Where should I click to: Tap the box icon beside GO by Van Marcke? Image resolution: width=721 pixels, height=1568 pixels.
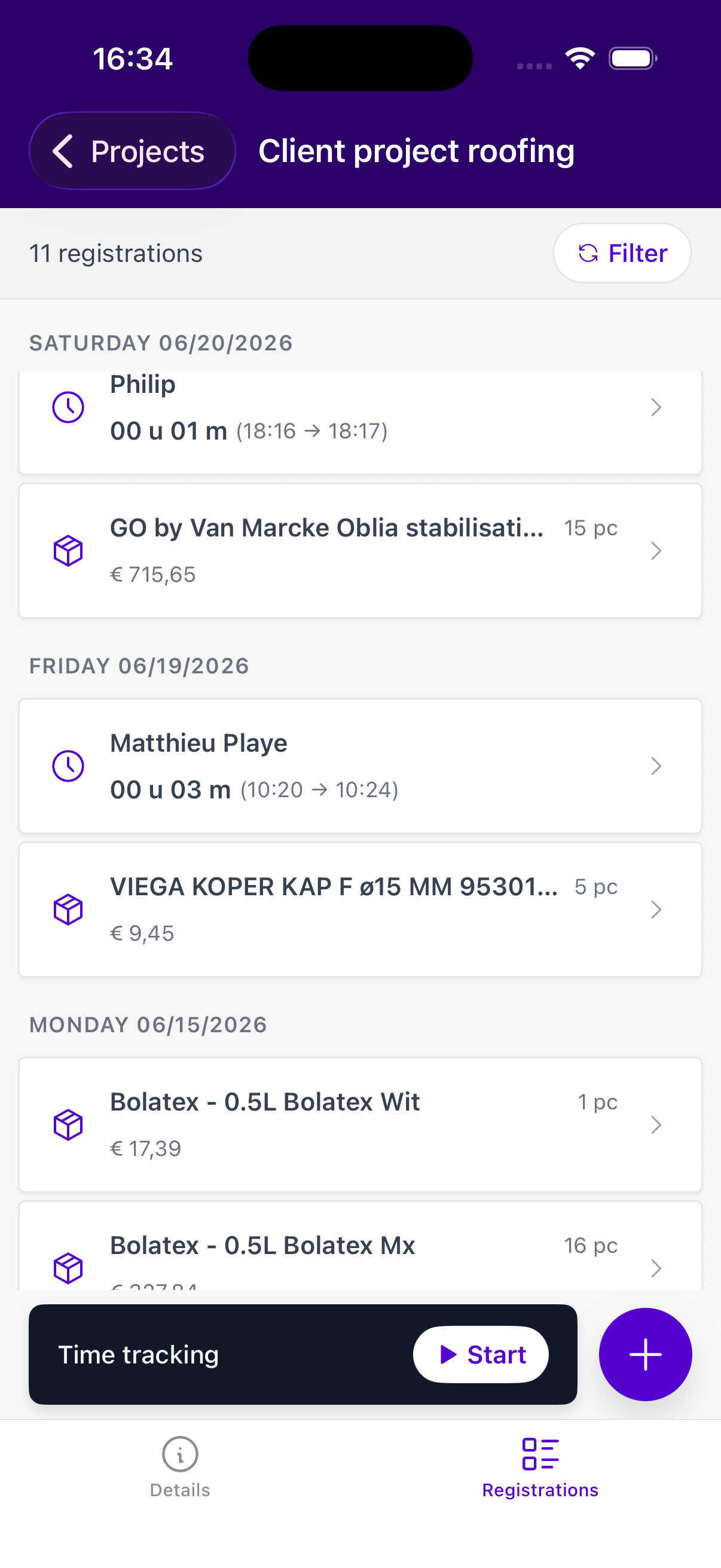tap(68, 551)
